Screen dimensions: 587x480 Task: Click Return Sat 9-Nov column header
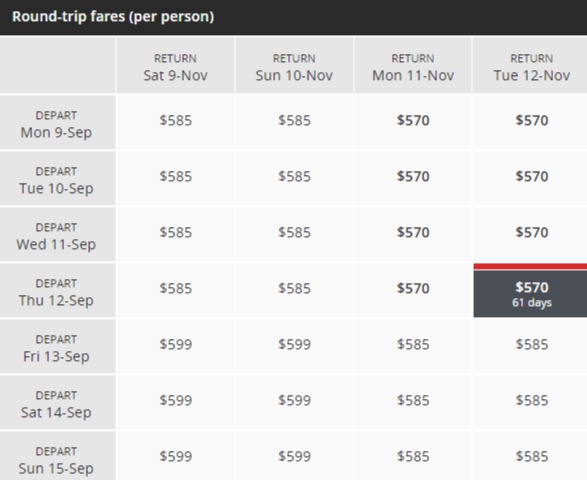coord(176,66)
